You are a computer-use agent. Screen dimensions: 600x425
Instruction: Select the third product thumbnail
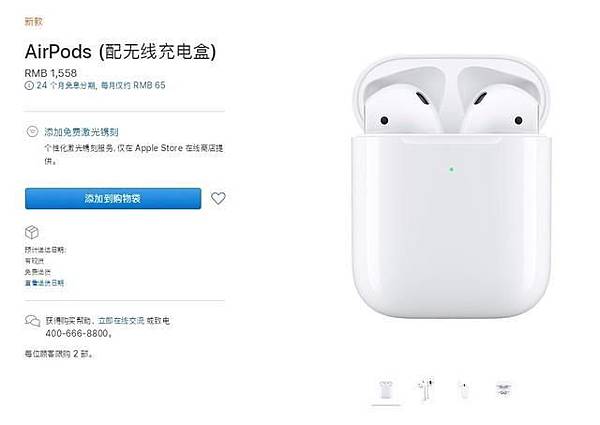click(x=464, y=390)
